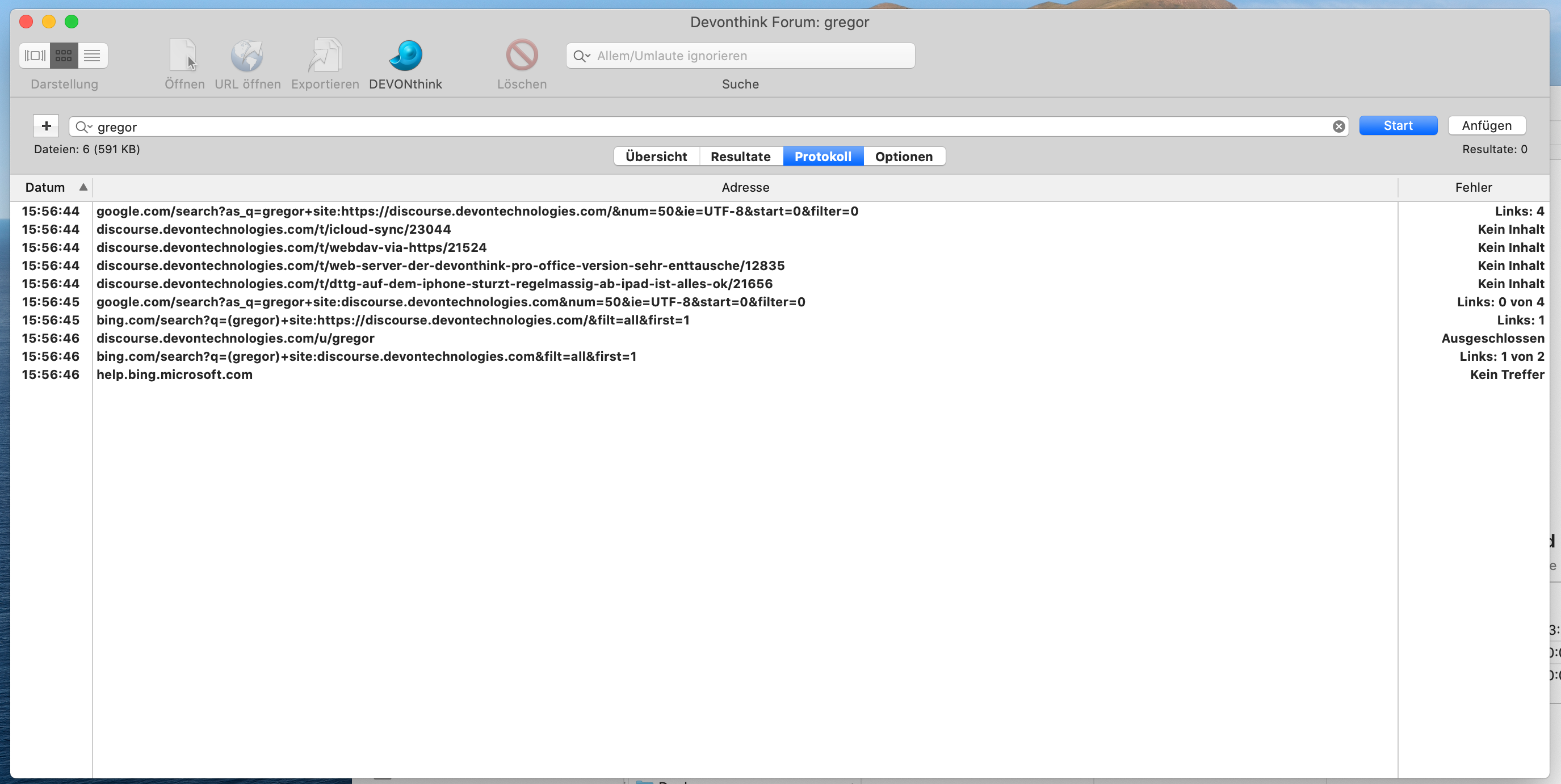Select the help.bing.microsoft.com log row
Image resolution: width=1561 pixels, height=784 pixels.
coord(780,375)
